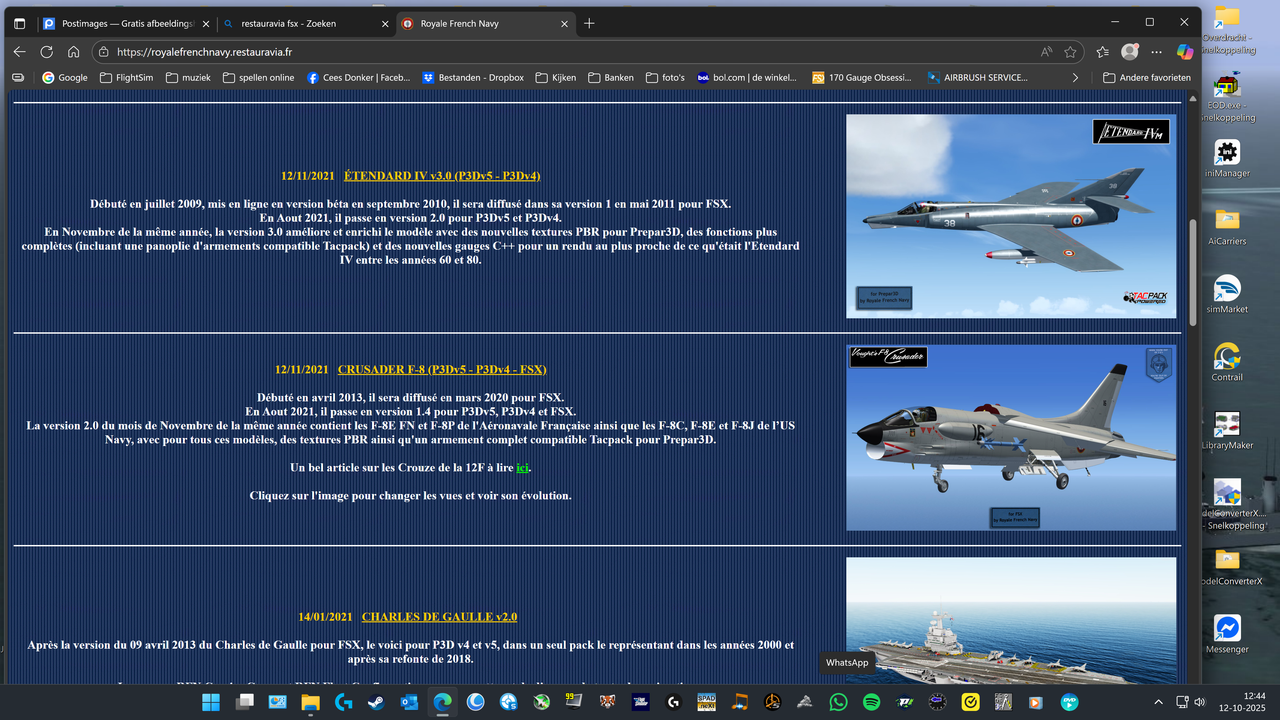This screenshot has width=1280, height=720.
Task: Open the spellen online bookmarks folder
Action: coord(258,77)
